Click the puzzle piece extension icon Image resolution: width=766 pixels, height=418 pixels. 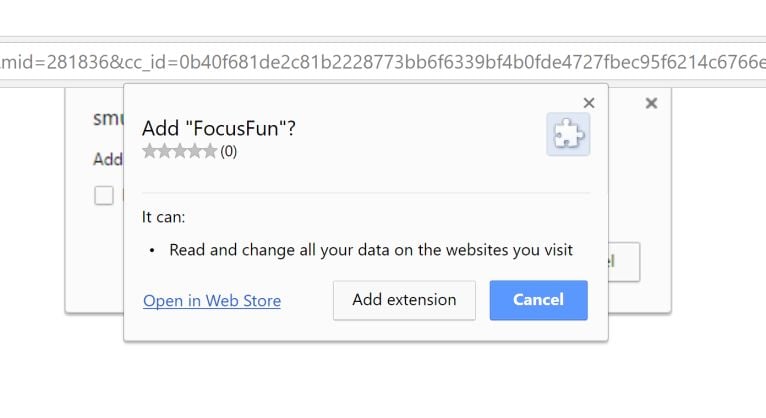click(x=568, y=135)
